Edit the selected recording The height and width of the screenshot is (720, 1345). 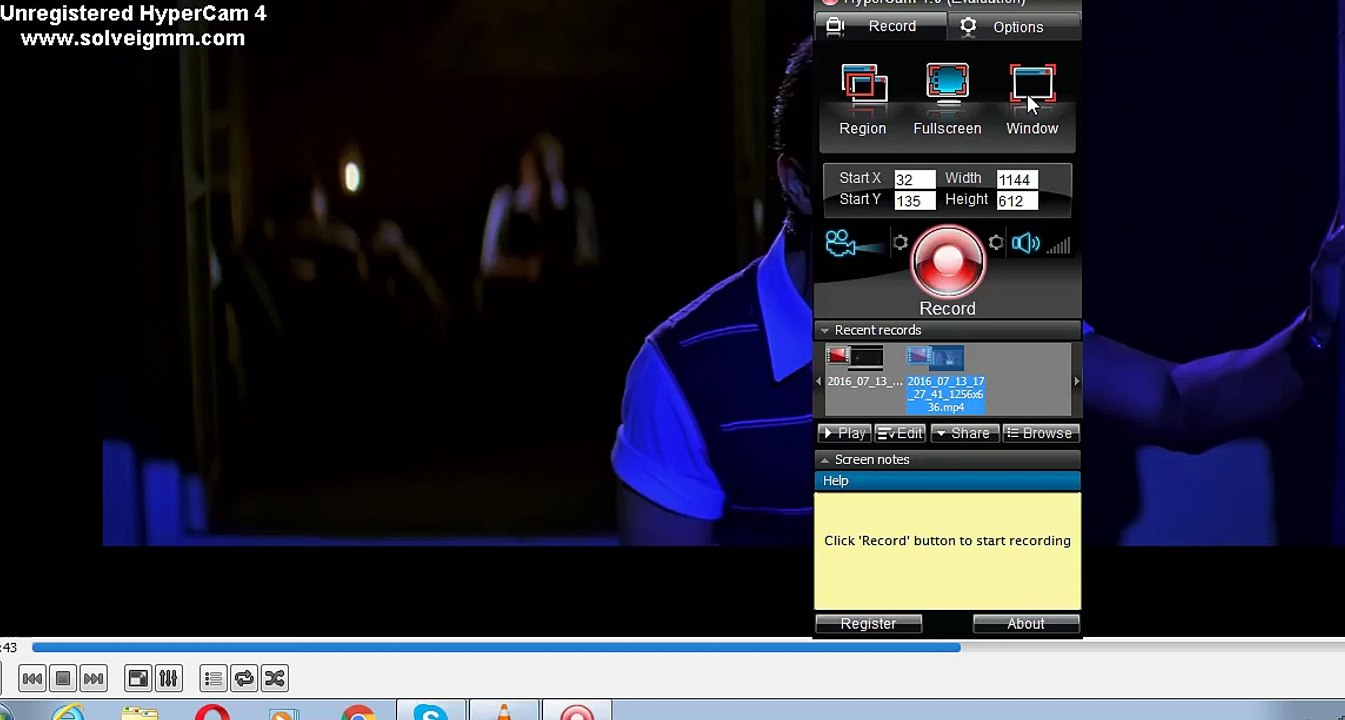tap(900, 433)
